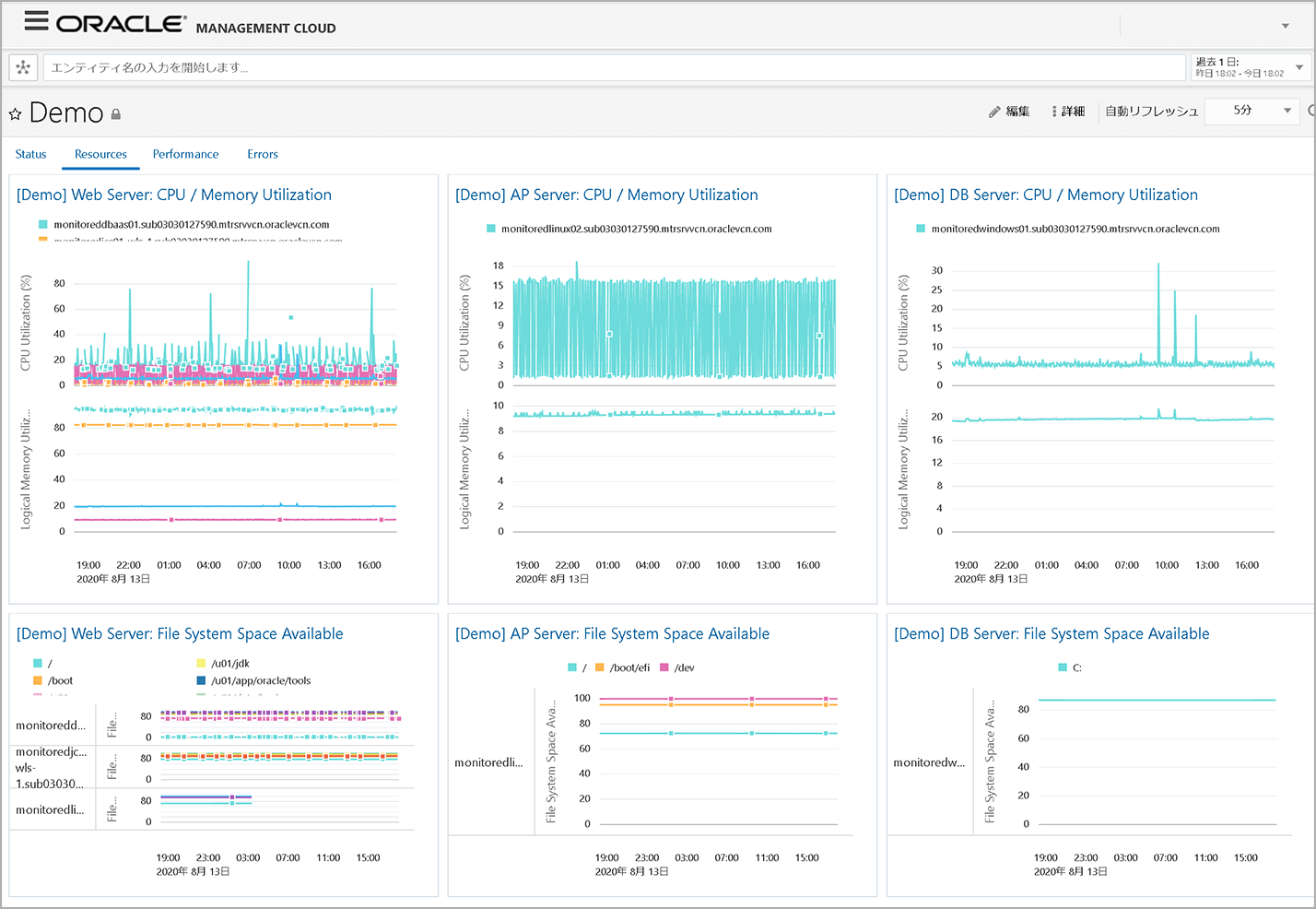Open the user menu arrow at top right
1316x909 pixels.
tap(1286, 26)
